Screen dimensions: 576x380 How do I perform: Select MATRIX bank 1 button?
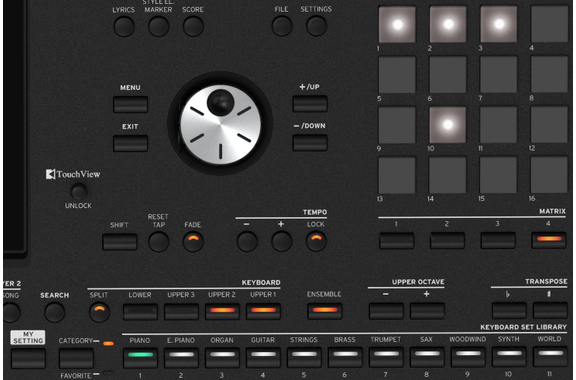396,241
